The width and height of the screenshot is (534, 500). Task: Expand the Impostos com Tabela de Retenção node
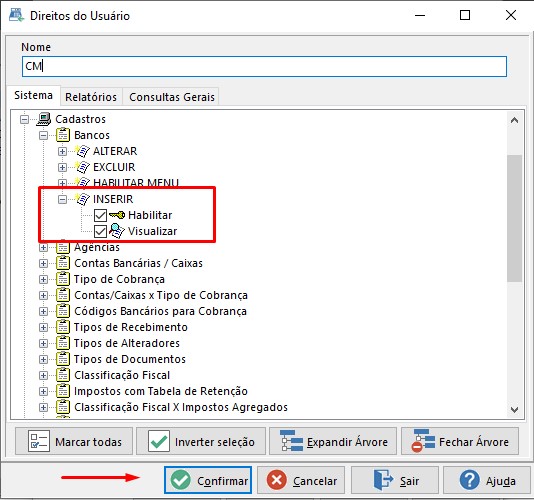[43, 391]
